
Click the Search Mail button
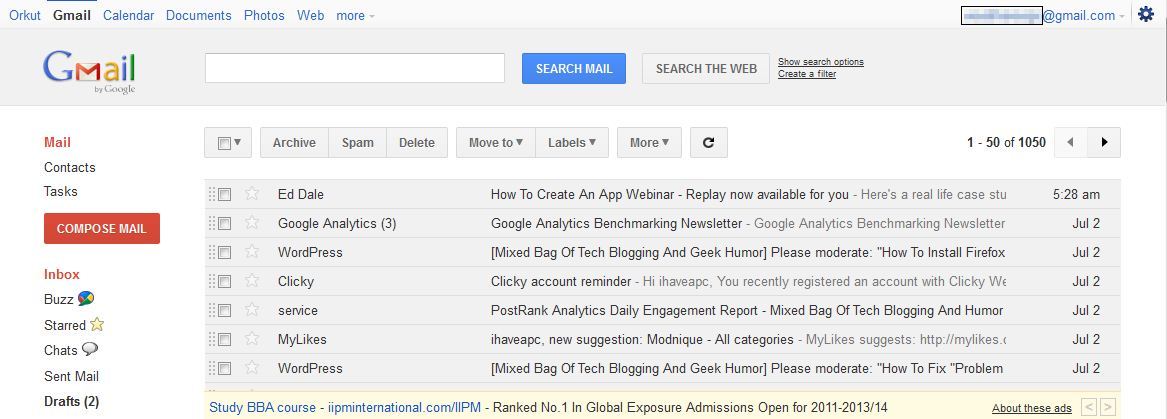tap(574, 68)
